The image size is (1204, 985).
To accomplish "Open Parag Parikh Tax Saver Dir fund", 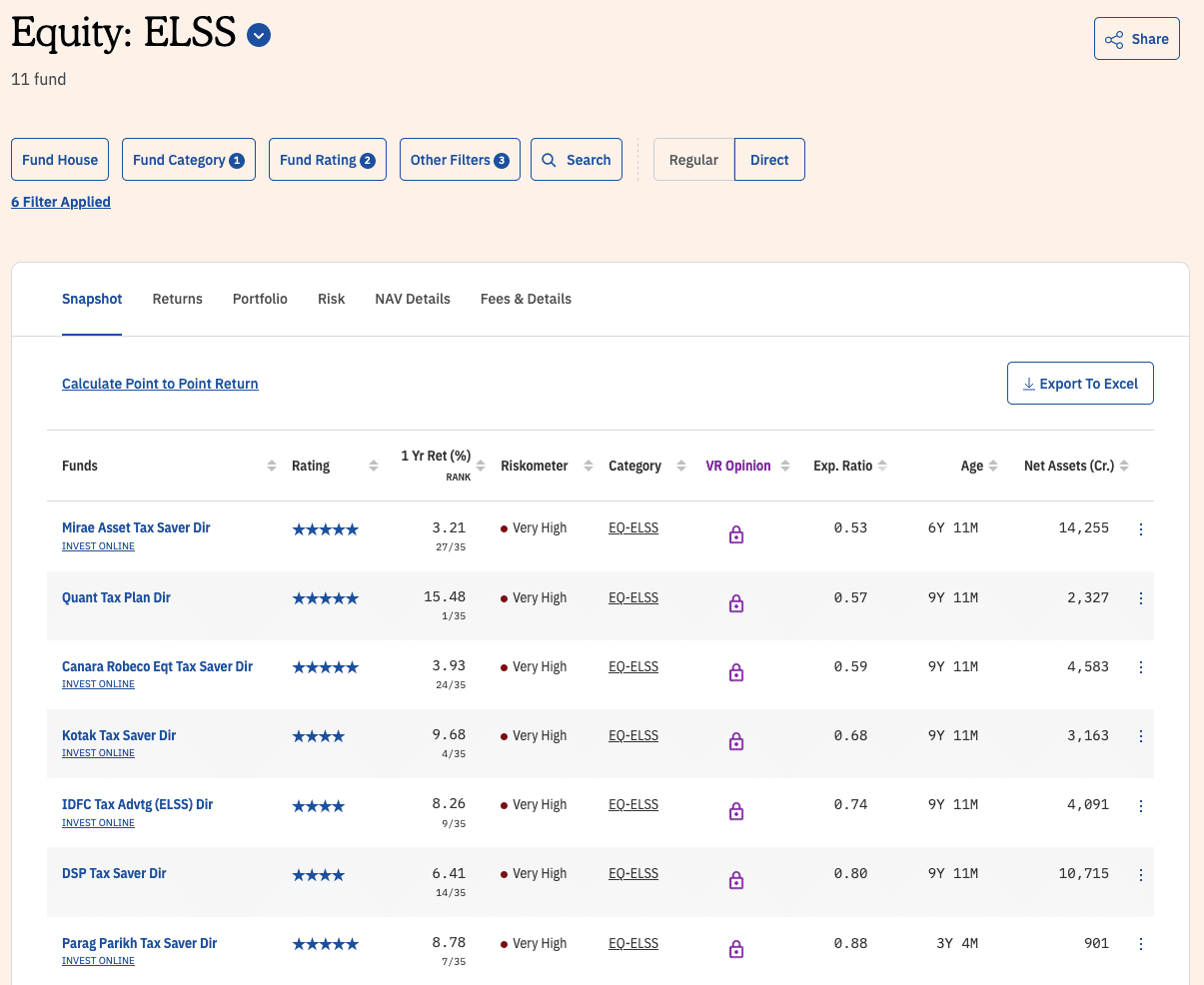I will [139, 943].
